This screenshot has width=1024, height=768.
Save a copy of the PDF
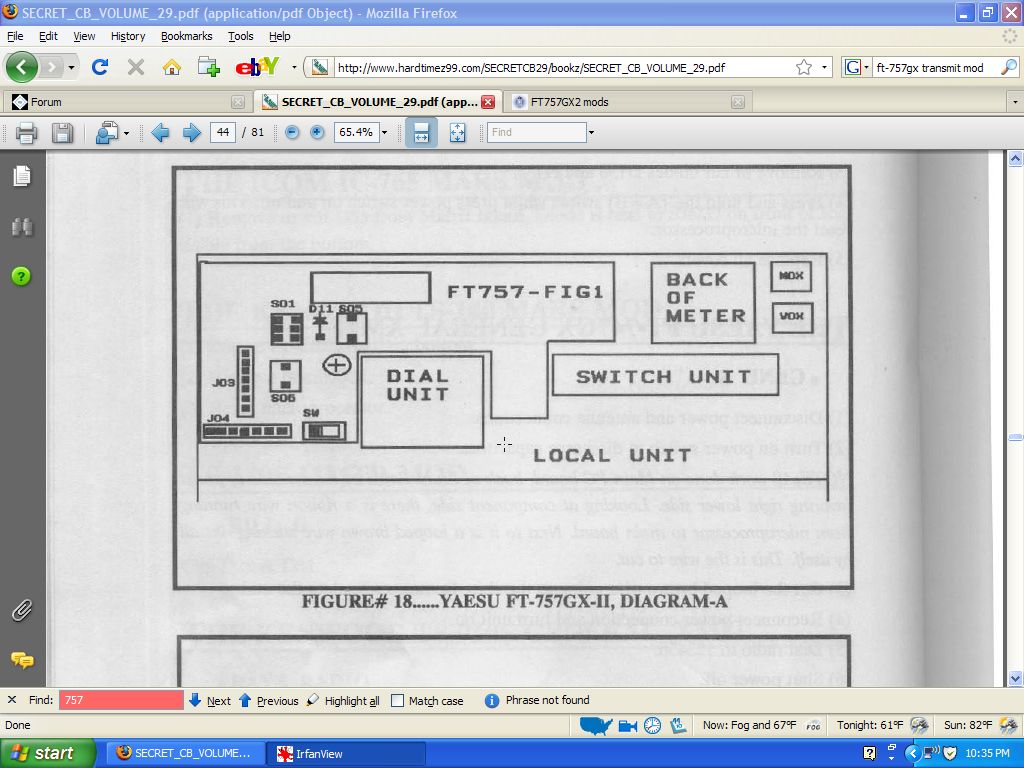[x=62, y=133]
